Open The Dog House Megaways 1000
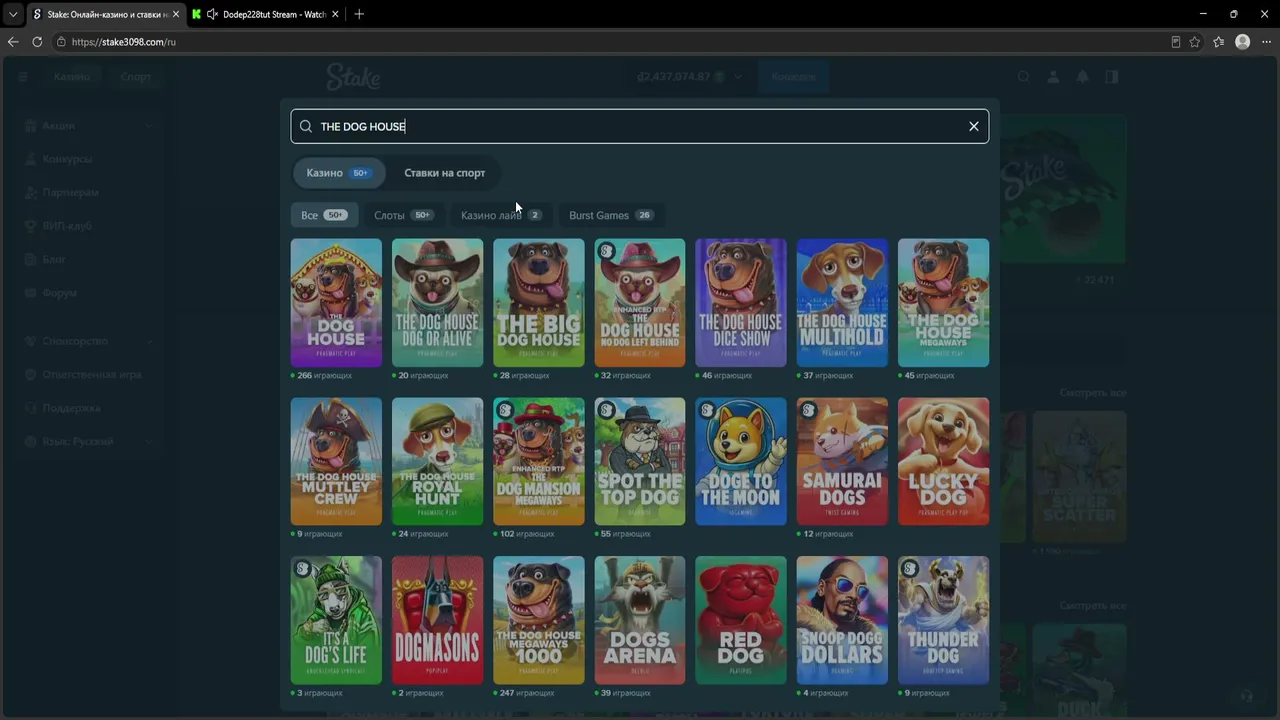Image resolution: width=1280 pixels, height=720 pixels. point(538,621)
